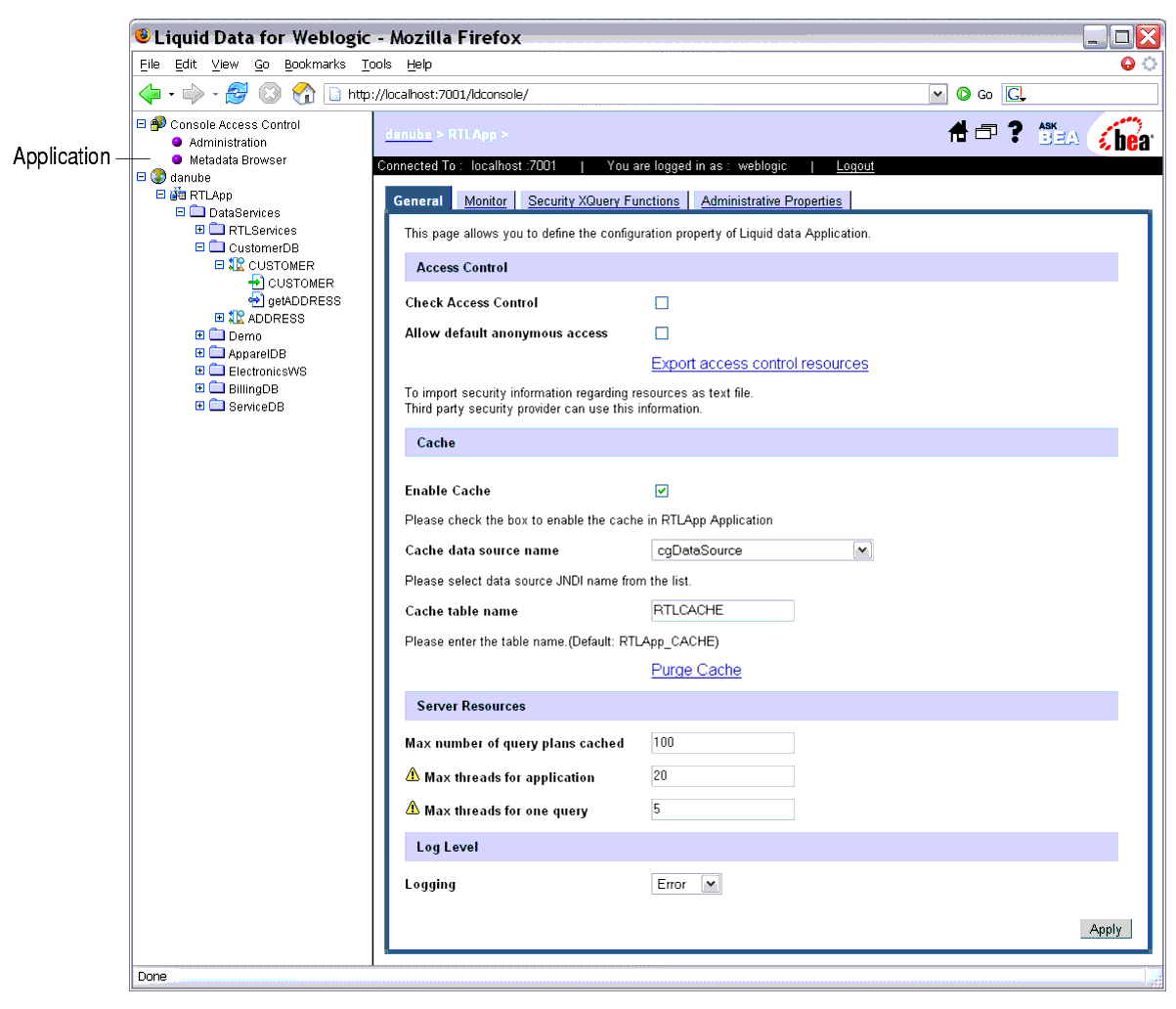Click the RTLApp application icon
This screenshot has height=1009, width=1176.
pos(178,195)
